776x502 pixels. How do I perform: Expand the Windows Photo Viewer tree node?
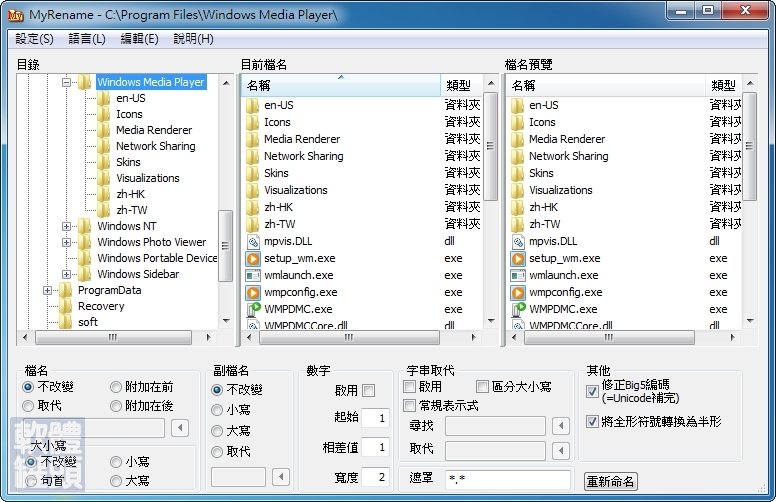click(x=66, y=242)
